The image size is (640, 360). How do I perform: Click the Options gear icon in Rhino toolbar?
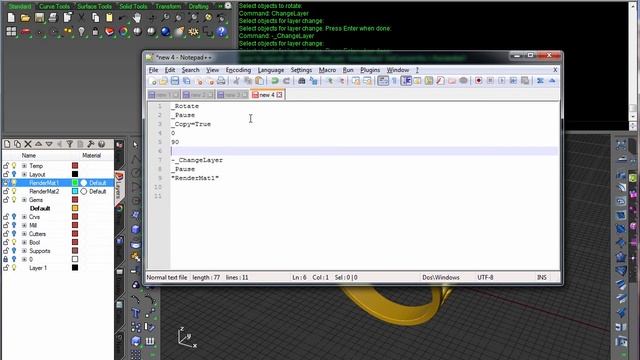coord(193,31)
